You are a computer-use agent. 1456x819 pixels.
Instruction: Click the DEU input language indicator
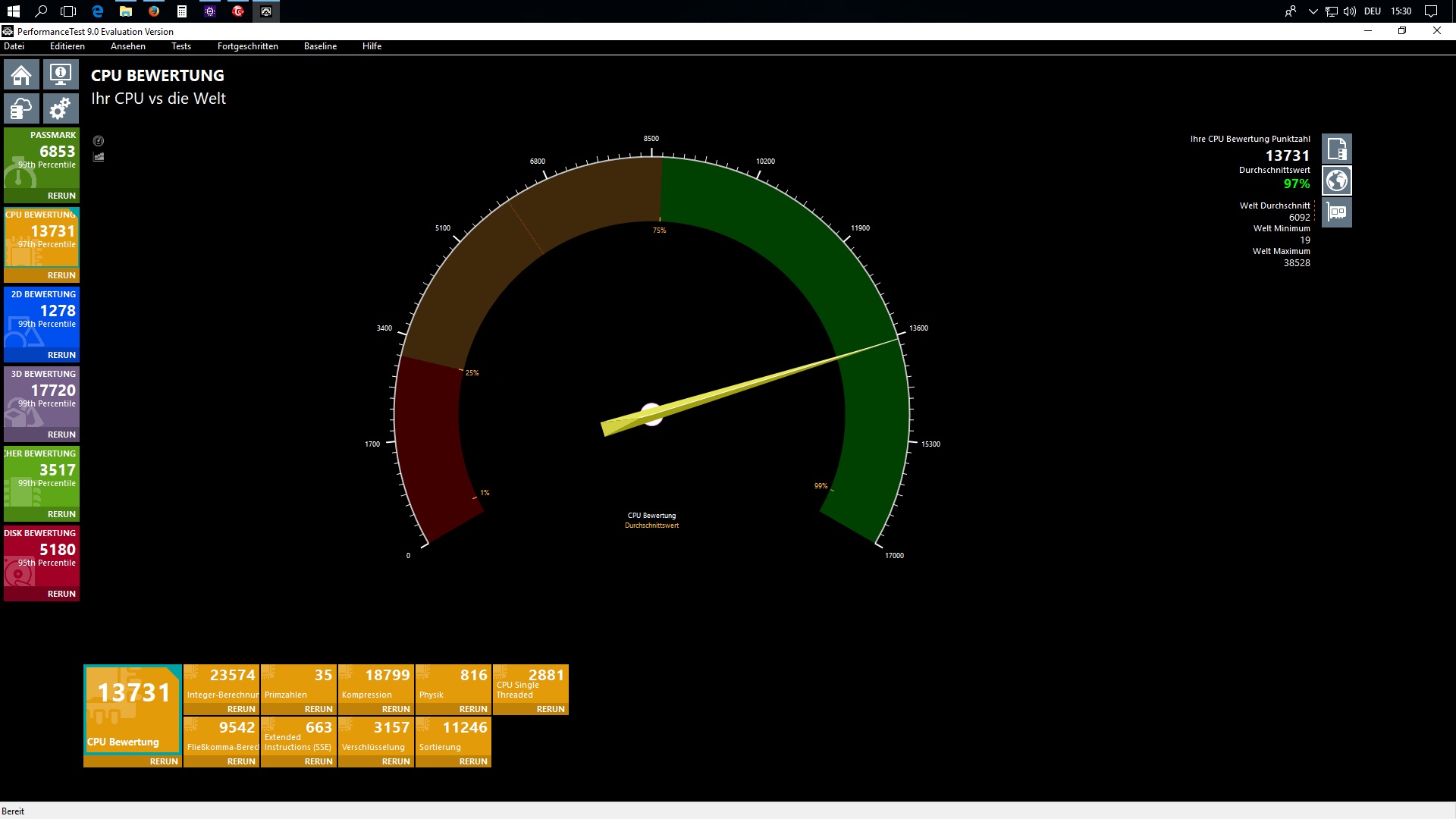pos(1373,11)
